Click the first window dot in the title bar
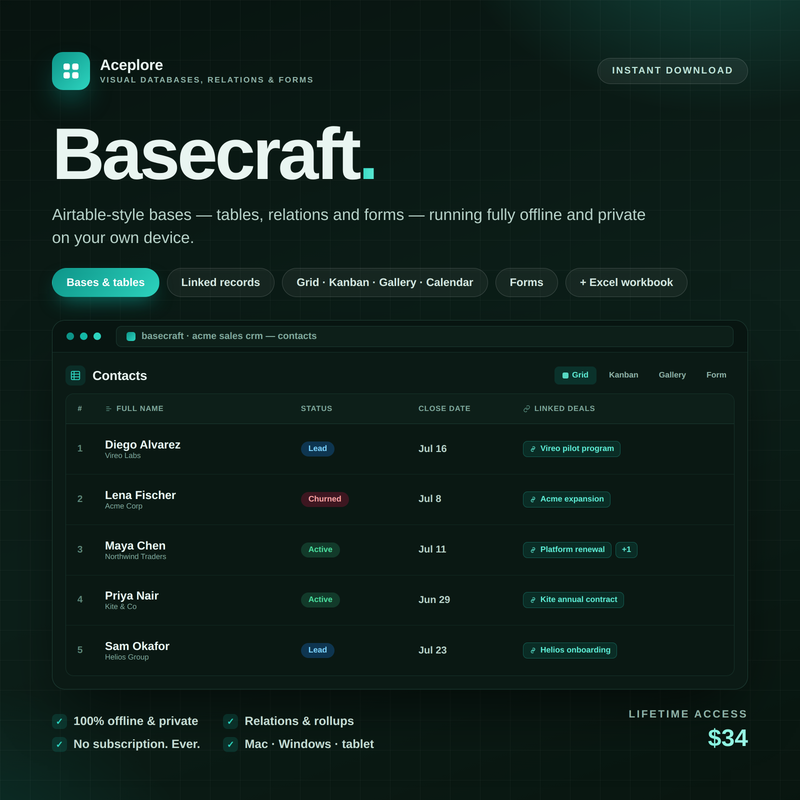800x800 pixels. 70,336
